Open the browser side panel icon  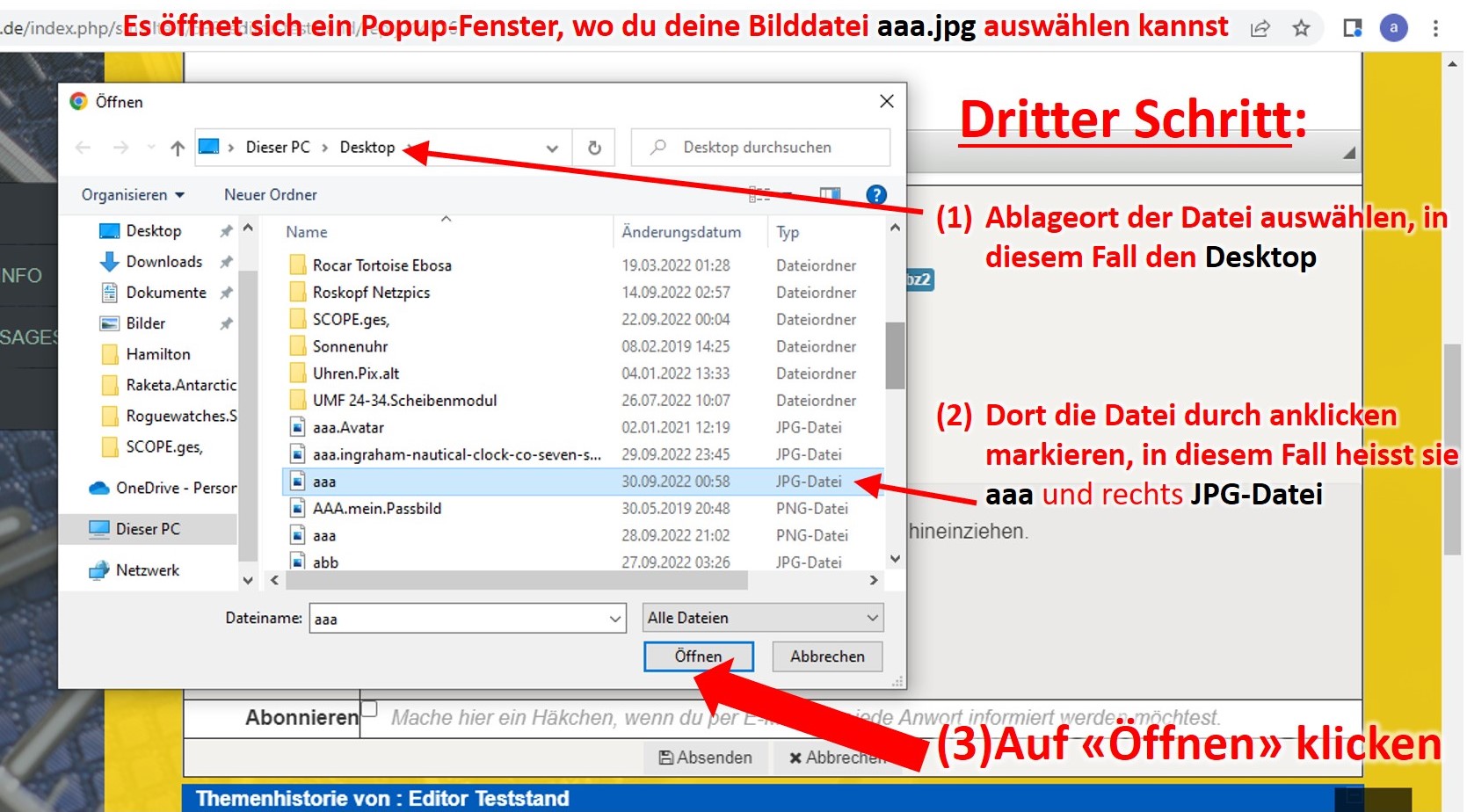coord(1352,28)
